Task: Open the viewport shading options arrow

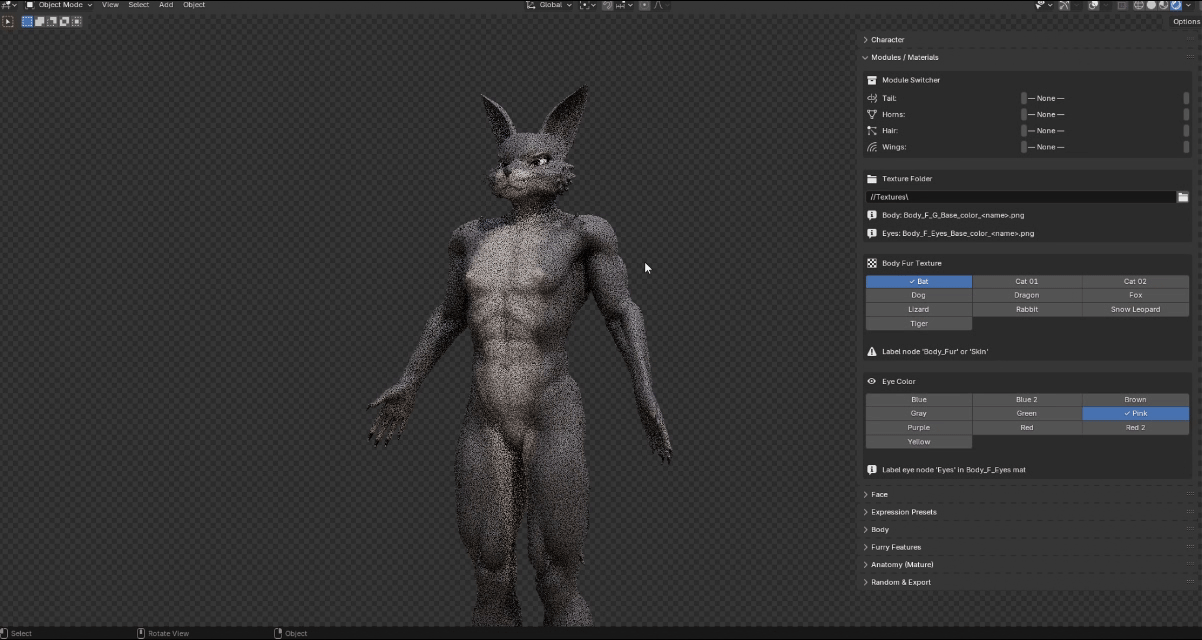Action: (x=1188, y=5)
